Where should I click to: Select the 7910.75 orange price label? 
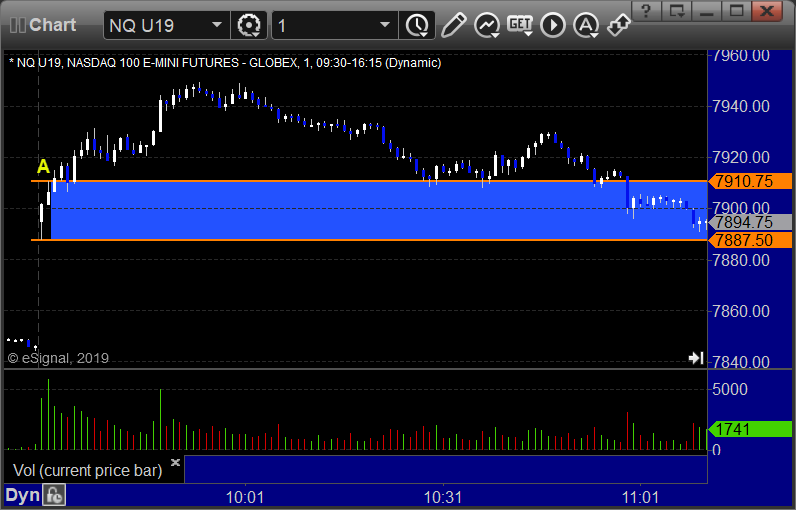pos(750,181)
